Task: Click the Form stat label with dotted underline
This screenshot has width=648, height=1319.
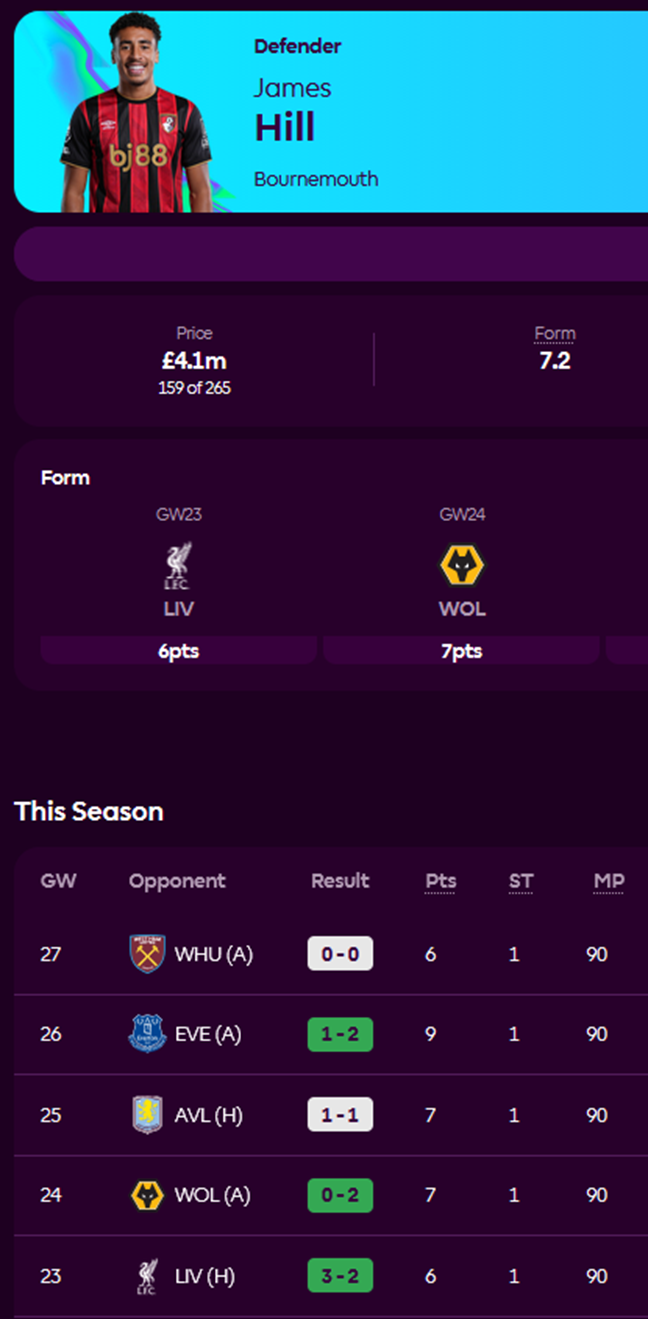Action: coord(555,334)
